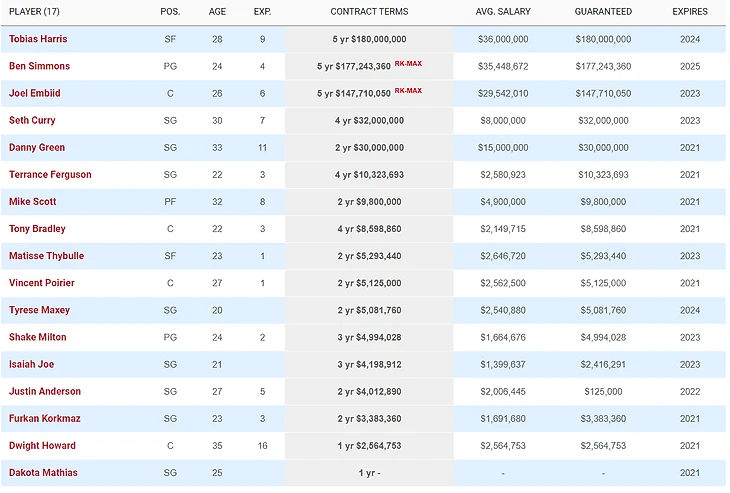
Task: Click Mike Scott in player list
Action: point(33,201)
